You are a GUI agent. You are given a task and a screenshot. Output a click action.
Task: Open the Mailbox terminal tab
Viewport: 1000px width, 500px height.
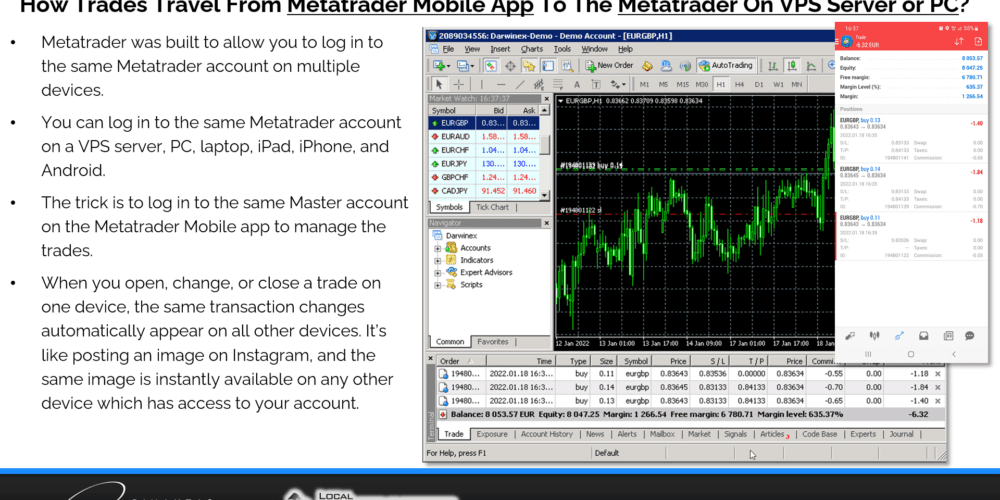coord(662,434)
